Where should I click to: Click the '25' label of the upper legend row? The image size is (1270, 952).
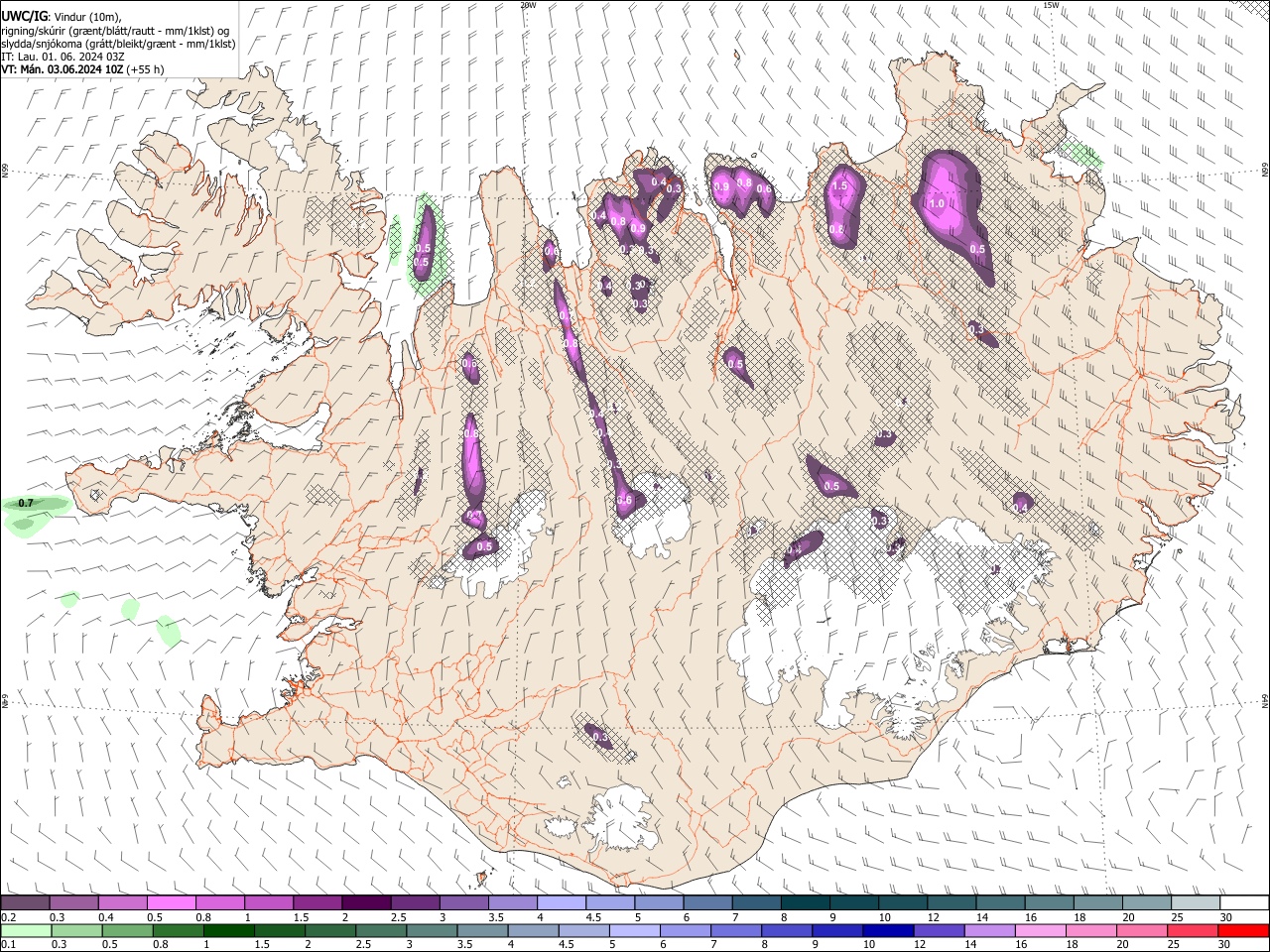(x=1177, y=917)
